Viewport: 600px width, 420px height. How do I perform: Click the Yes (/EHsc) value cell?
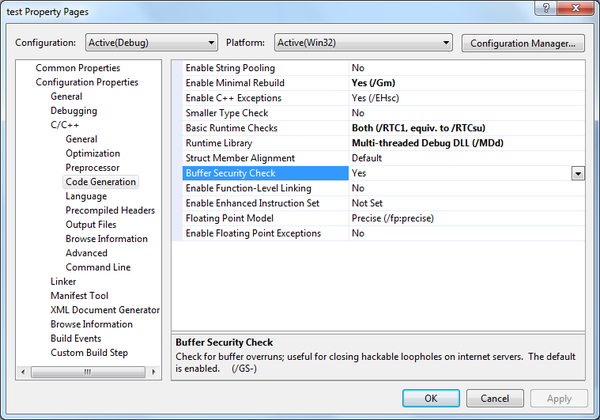pos(467,98)
